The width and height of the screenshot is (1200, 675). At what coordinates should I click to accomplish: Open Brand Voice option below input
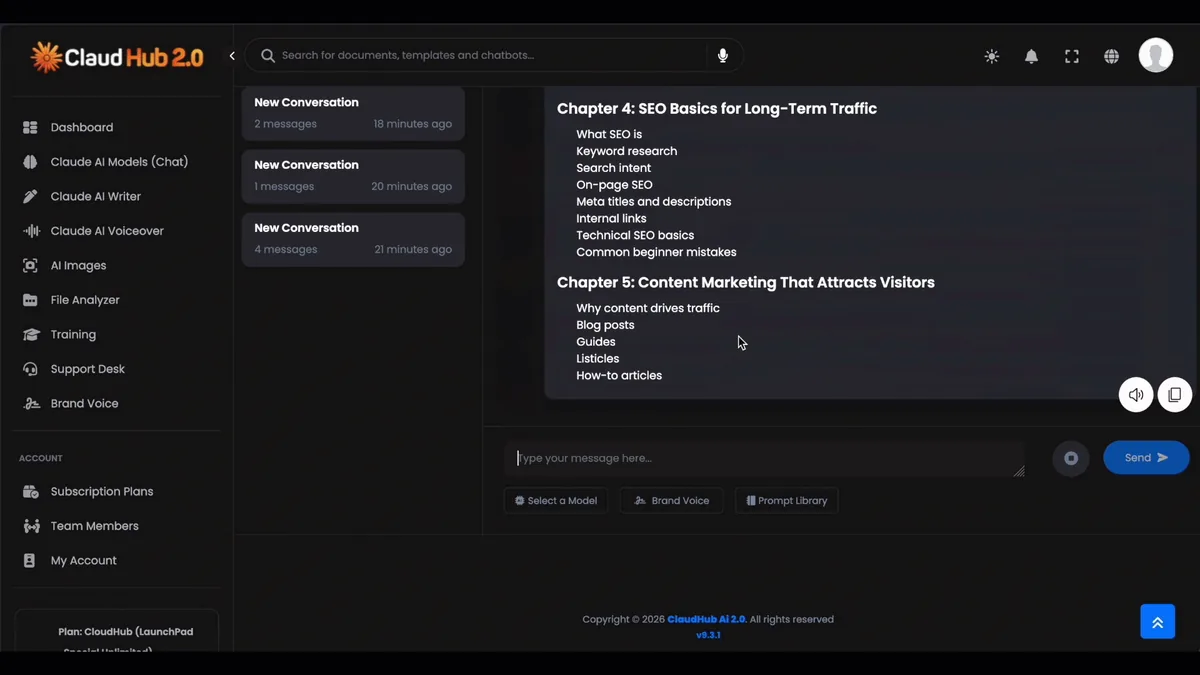pos(672,501)
